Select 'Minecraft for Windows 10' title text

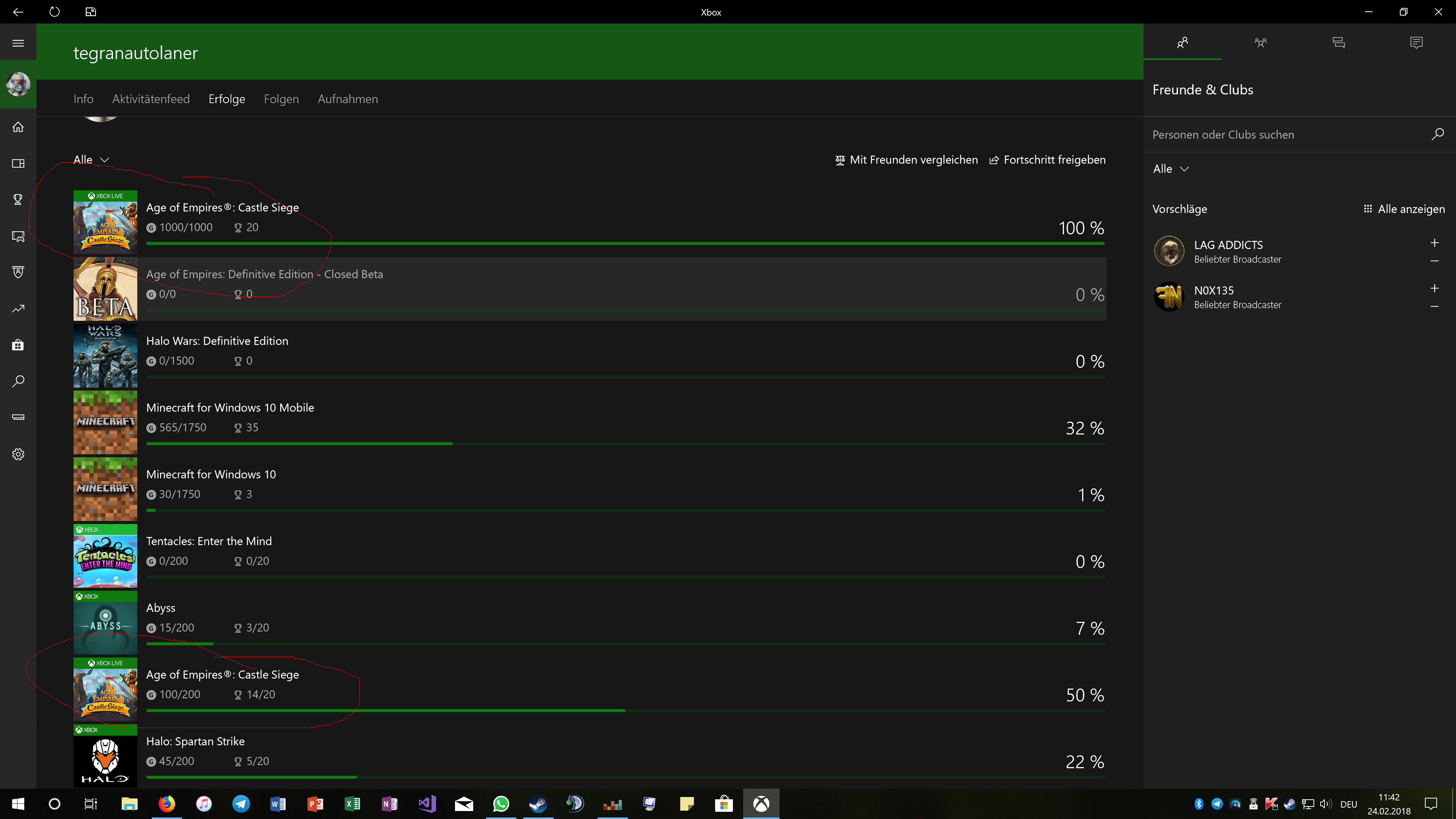211,474
